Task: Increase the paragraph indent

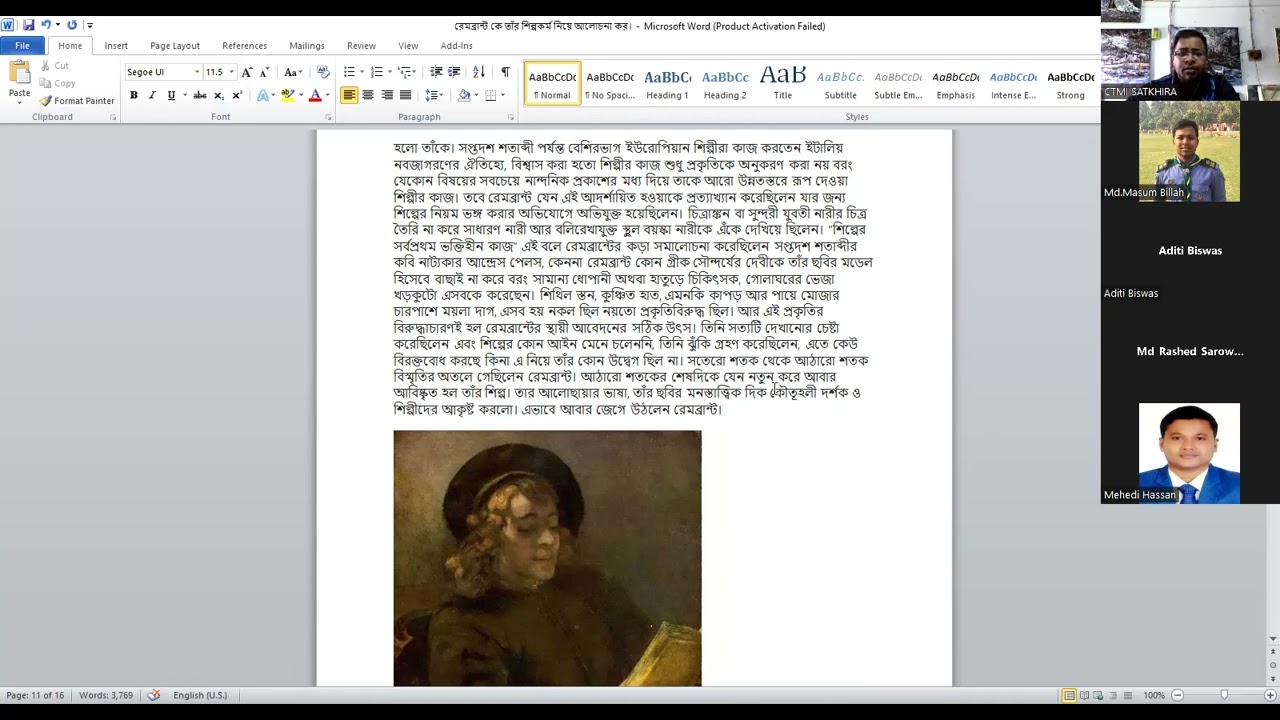Action: click(454, 72)
